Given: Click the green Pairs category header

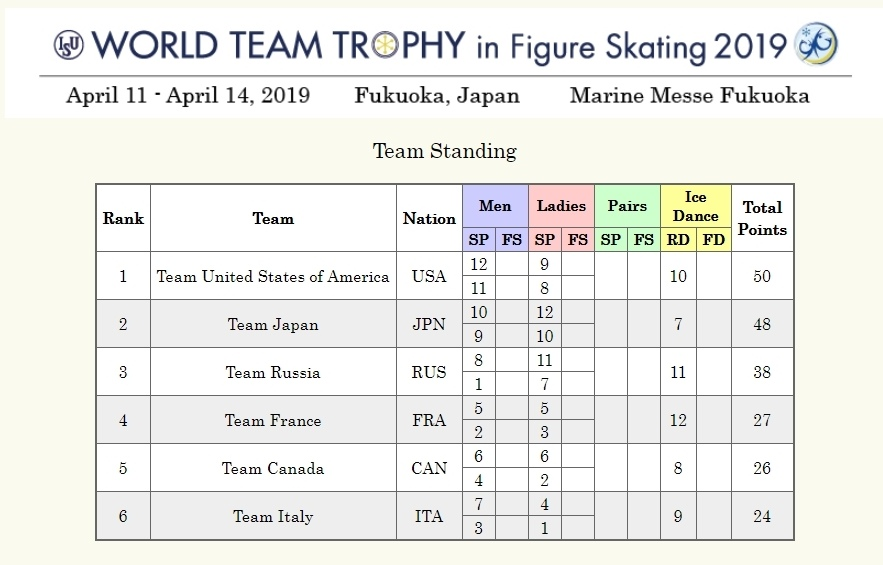Looking at the screenshot, I should [627, 207].
